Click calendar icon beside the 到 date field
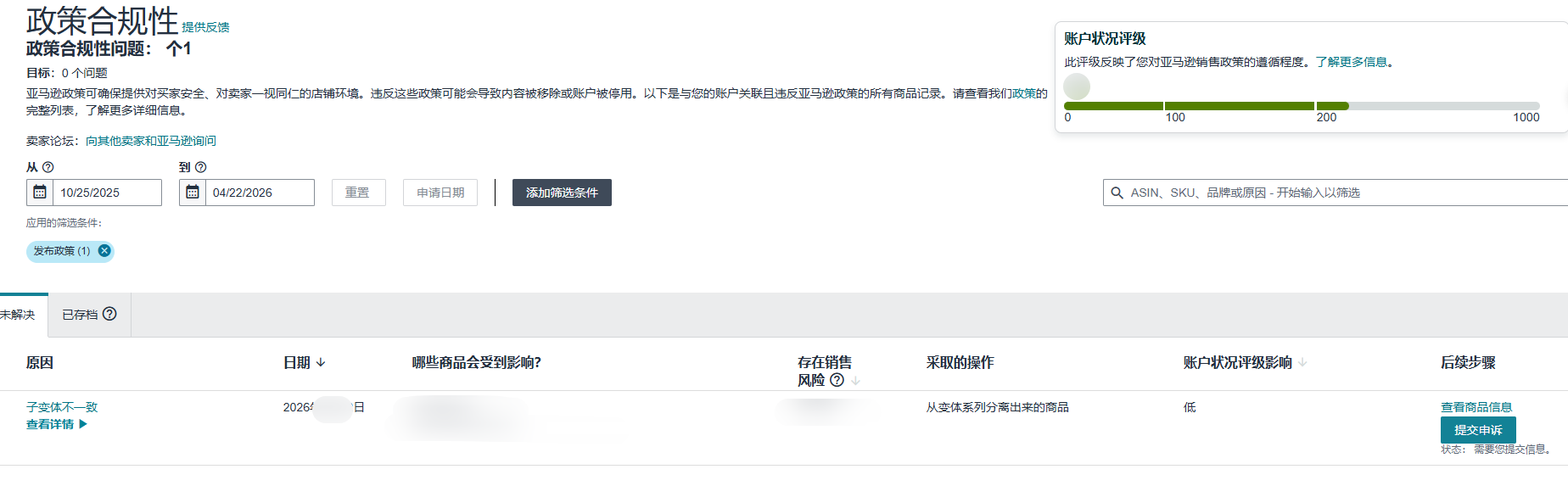Viewport: 1568px width, 486px height. tap(193, 193)
